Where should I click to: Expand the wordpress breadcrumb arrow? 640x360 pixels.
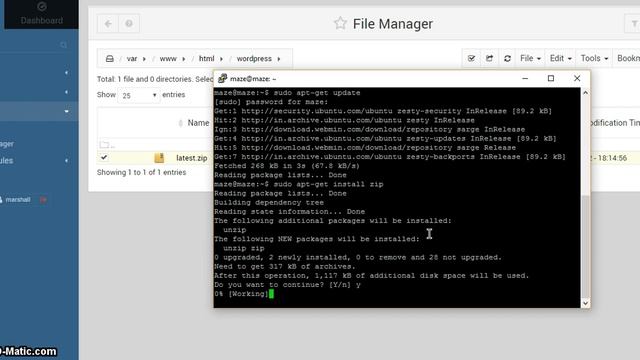click(279, 59)
